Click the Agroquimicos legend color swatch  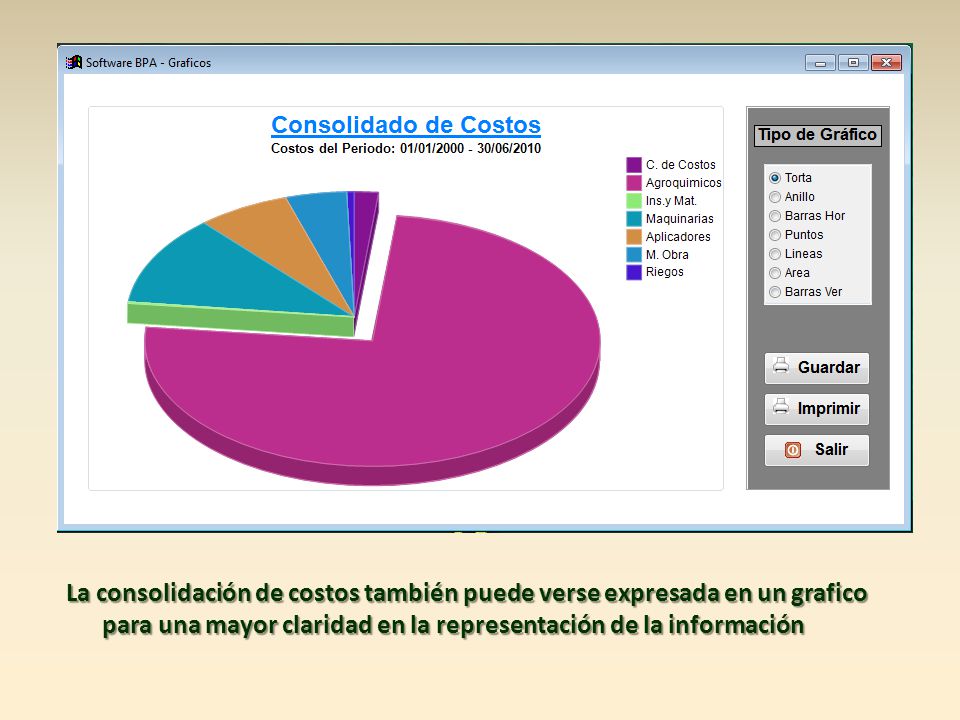[x=634, y=182]
